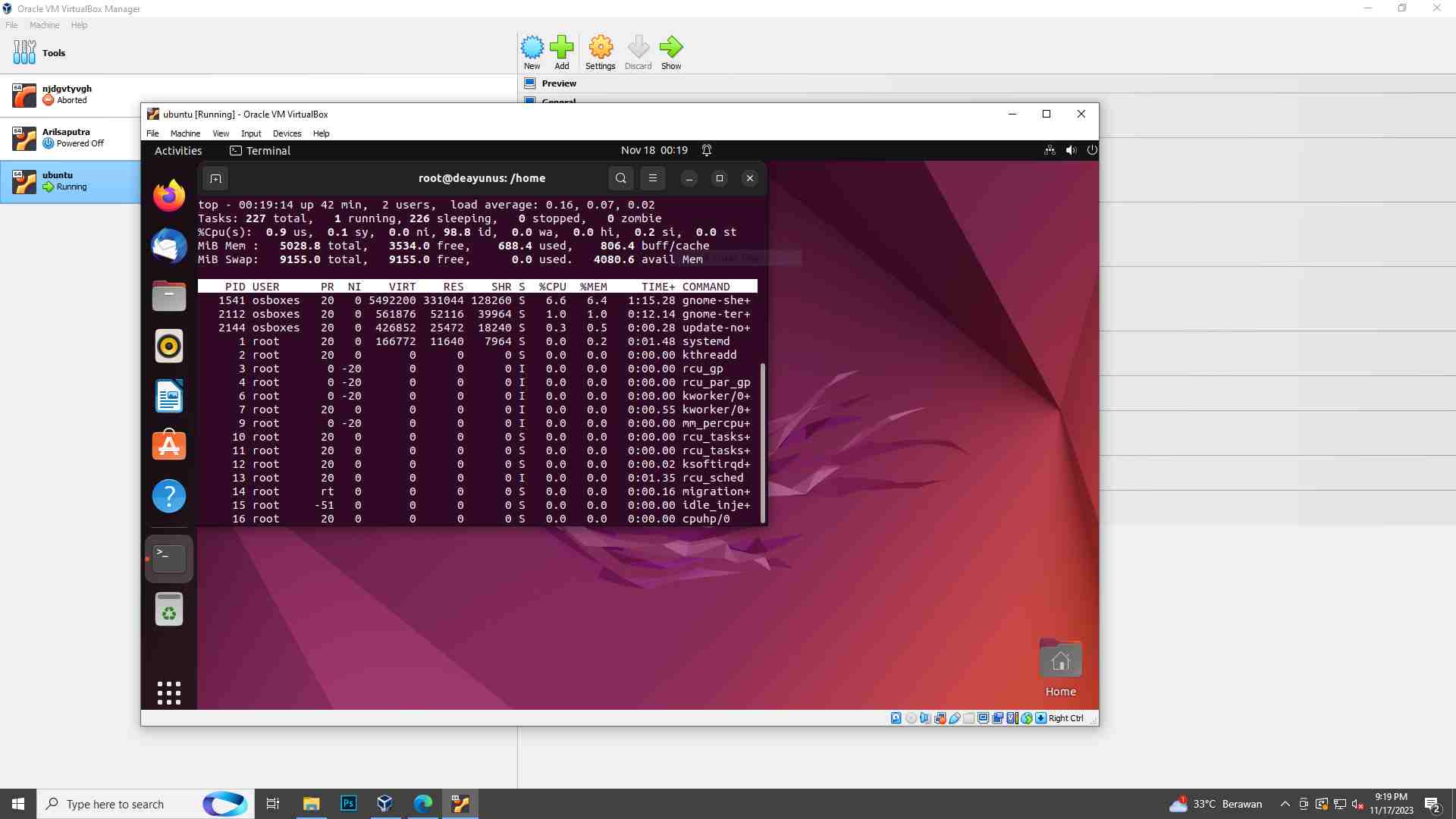Click the Terminal icon in the dock
1456x819 pixels.
tap(169, 559)
